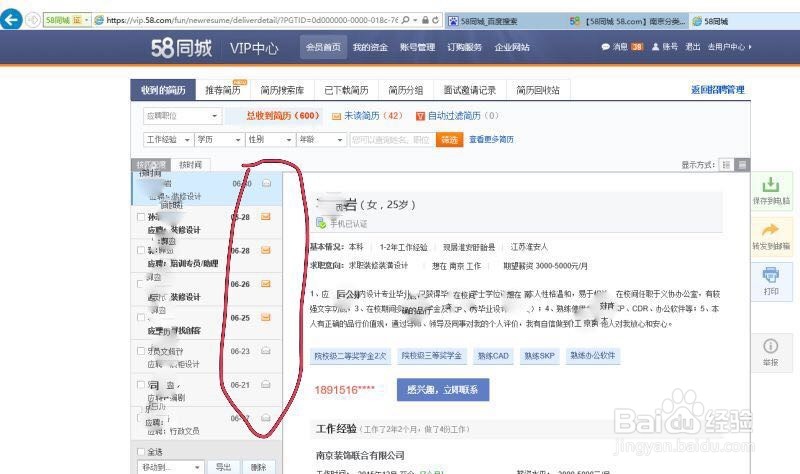Go back with the browser back arrow
800x474 pixels.
tap(11, 20)
